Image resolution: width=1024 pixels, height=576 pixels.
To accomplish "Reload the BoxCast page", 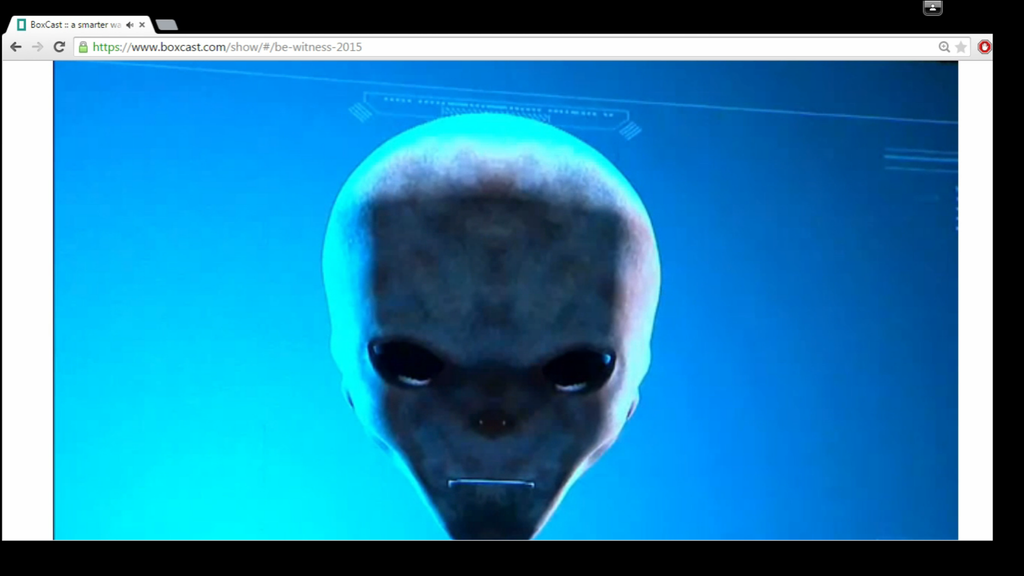I will click(x=59, y=47).
